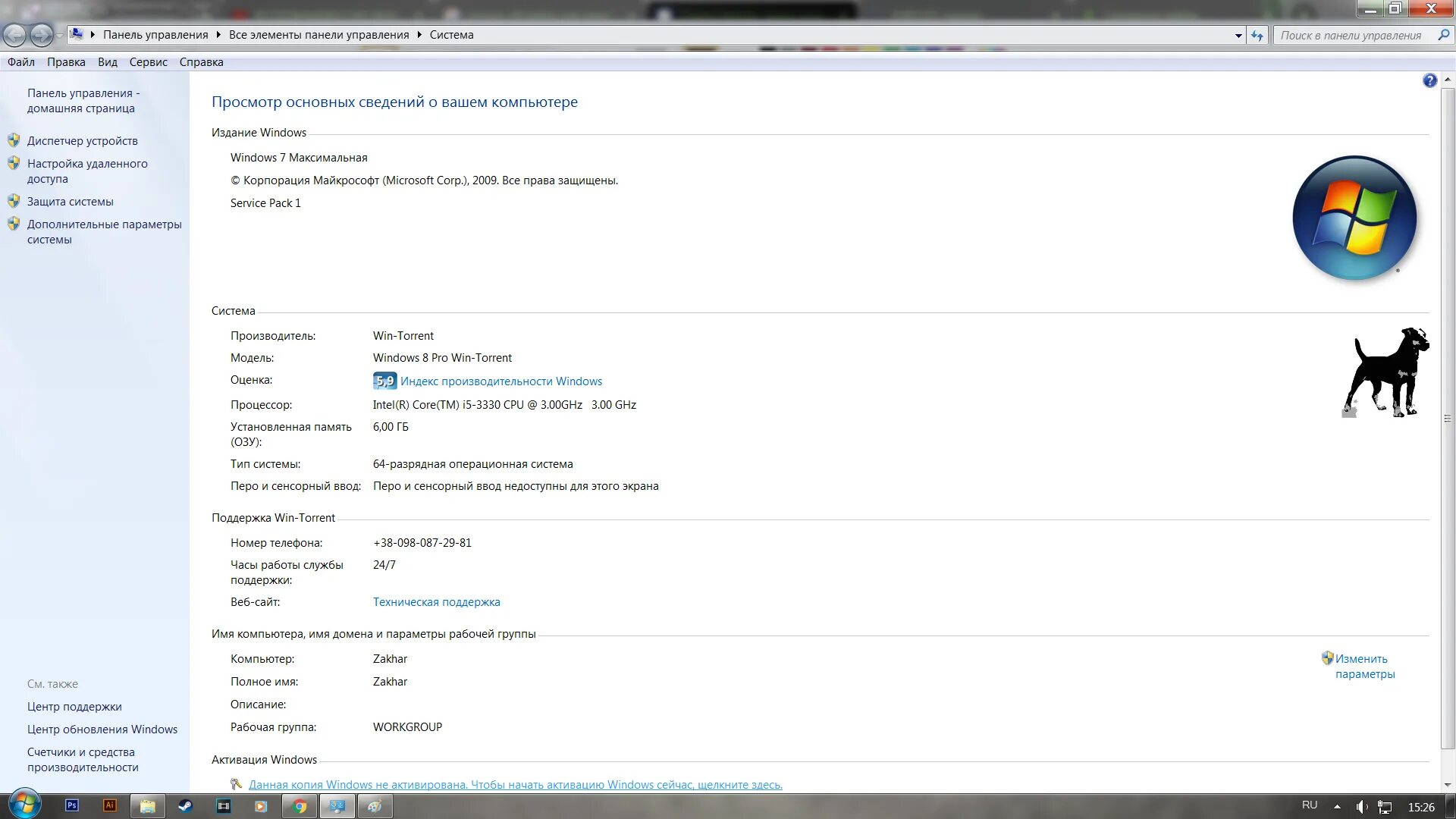Click the Windows activation link
Screen dimensions: 1456x819
point(515,785)
